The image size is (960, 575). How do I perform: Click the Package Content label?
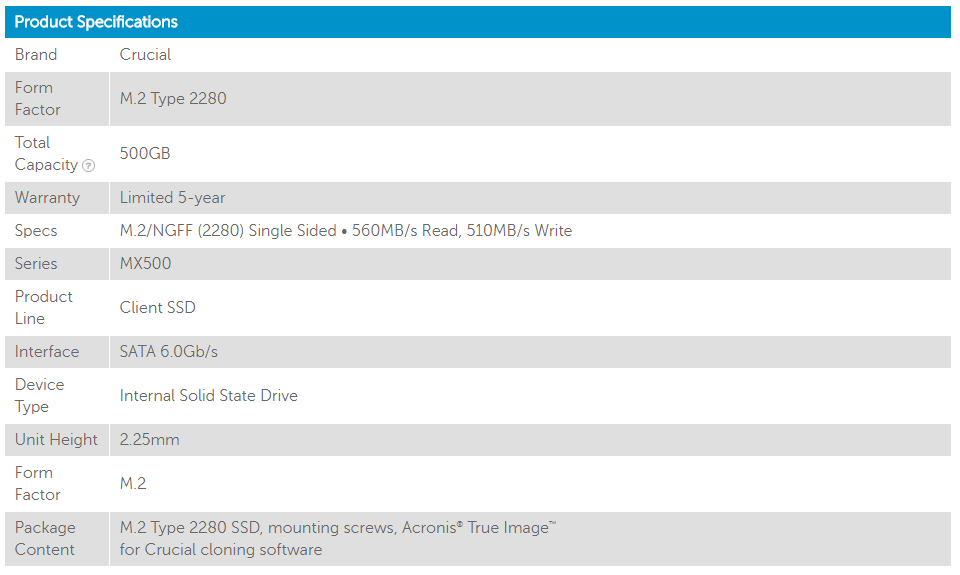(45, 539)
